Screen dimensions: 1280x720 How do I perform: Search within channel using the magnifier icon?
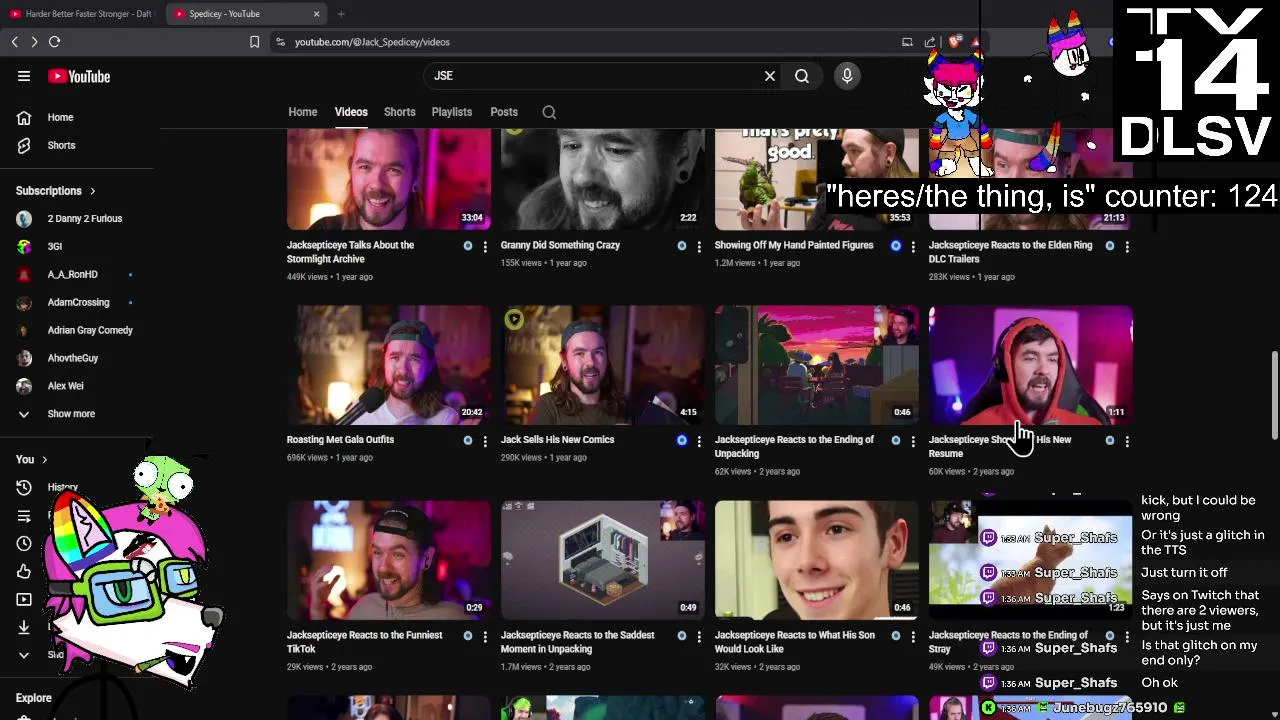point(549,112)
